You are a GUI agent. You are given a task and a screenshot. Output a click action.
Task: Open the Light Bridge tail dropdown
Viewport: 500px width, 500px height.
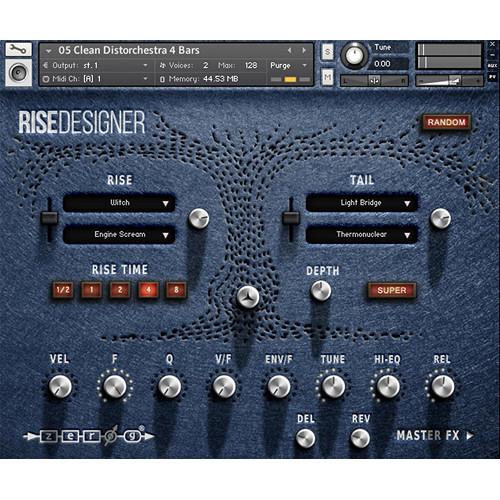point(362,203)
